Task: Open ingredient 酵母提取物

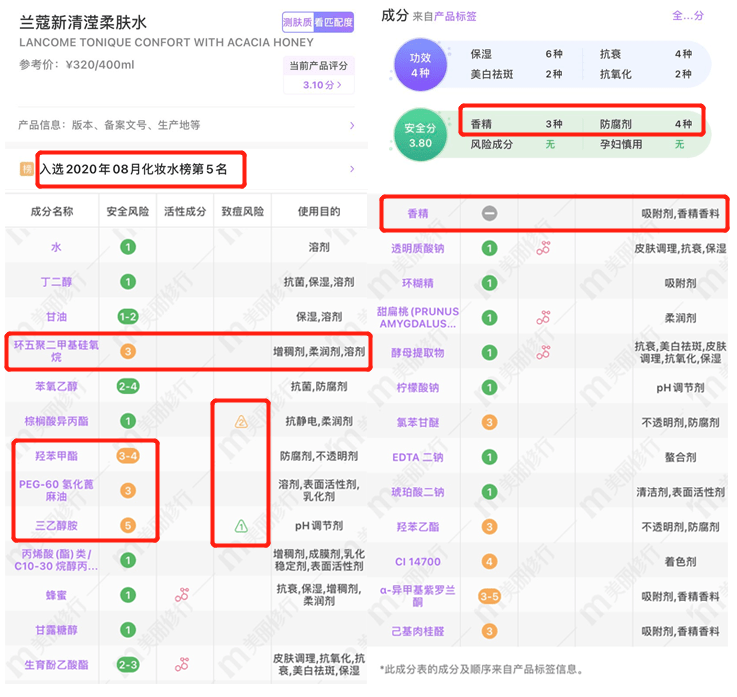Action: (x=418, y=352)
